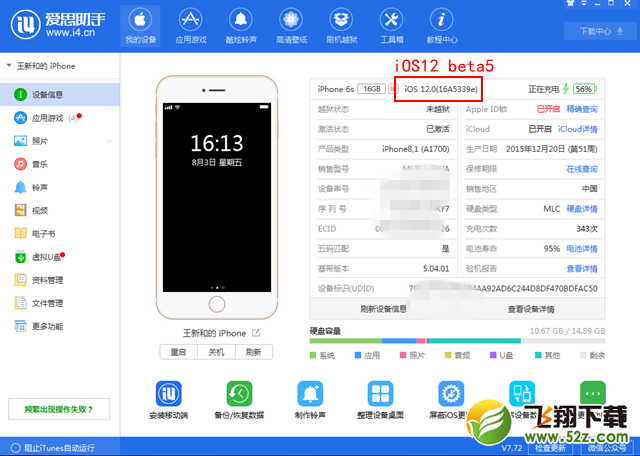Image resolution: width=640 pixels, height=456 pixels.
Task: Click the 下载中心 button
Action: (x=601, y=31)
